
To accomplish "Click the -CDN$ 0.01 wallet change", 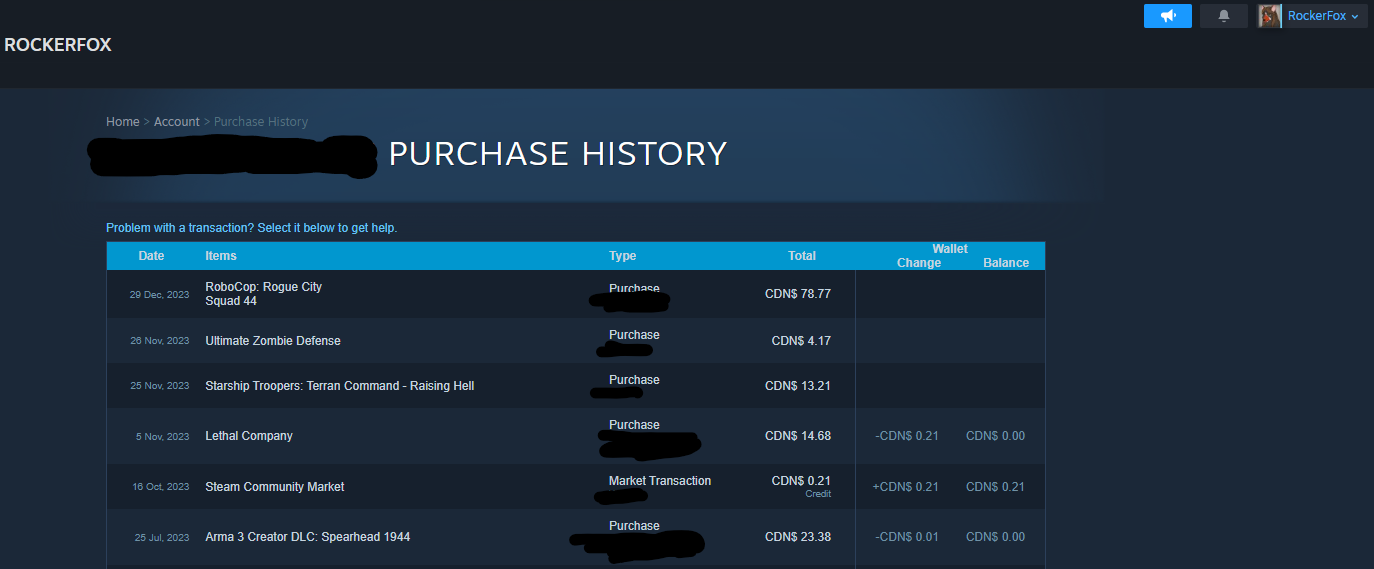I will pyautogui.click(x=907, y=537).
